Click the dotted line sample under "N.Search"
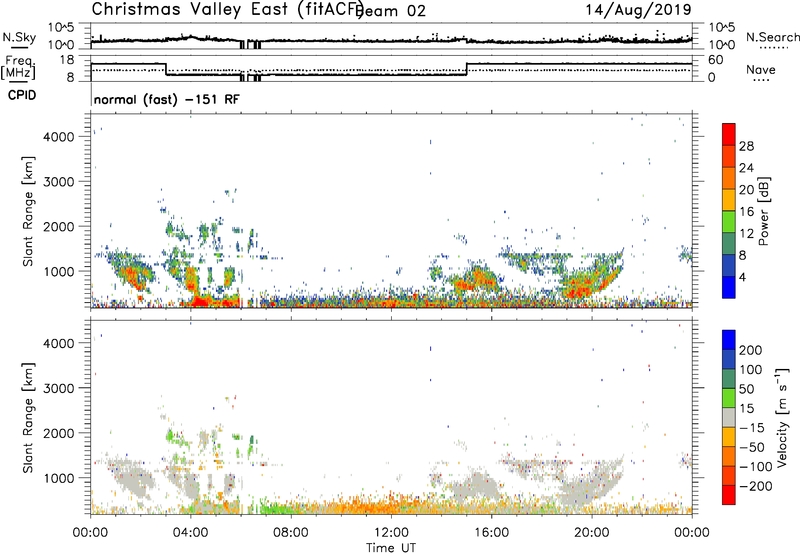The image size is (800, 554). [x=774, y=48]
